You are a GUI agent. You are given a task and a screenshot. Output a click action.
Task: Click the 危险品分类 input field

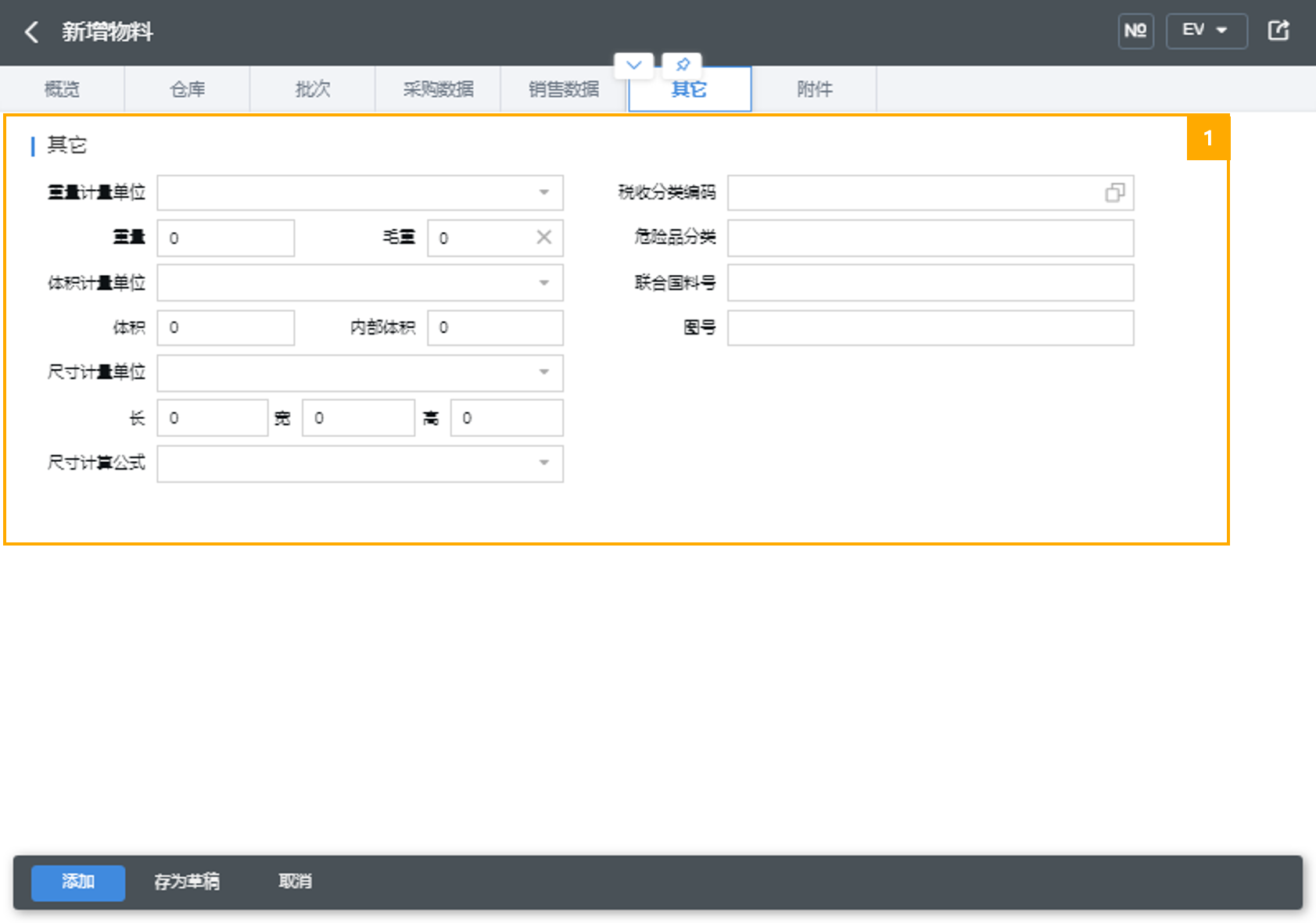931,238
